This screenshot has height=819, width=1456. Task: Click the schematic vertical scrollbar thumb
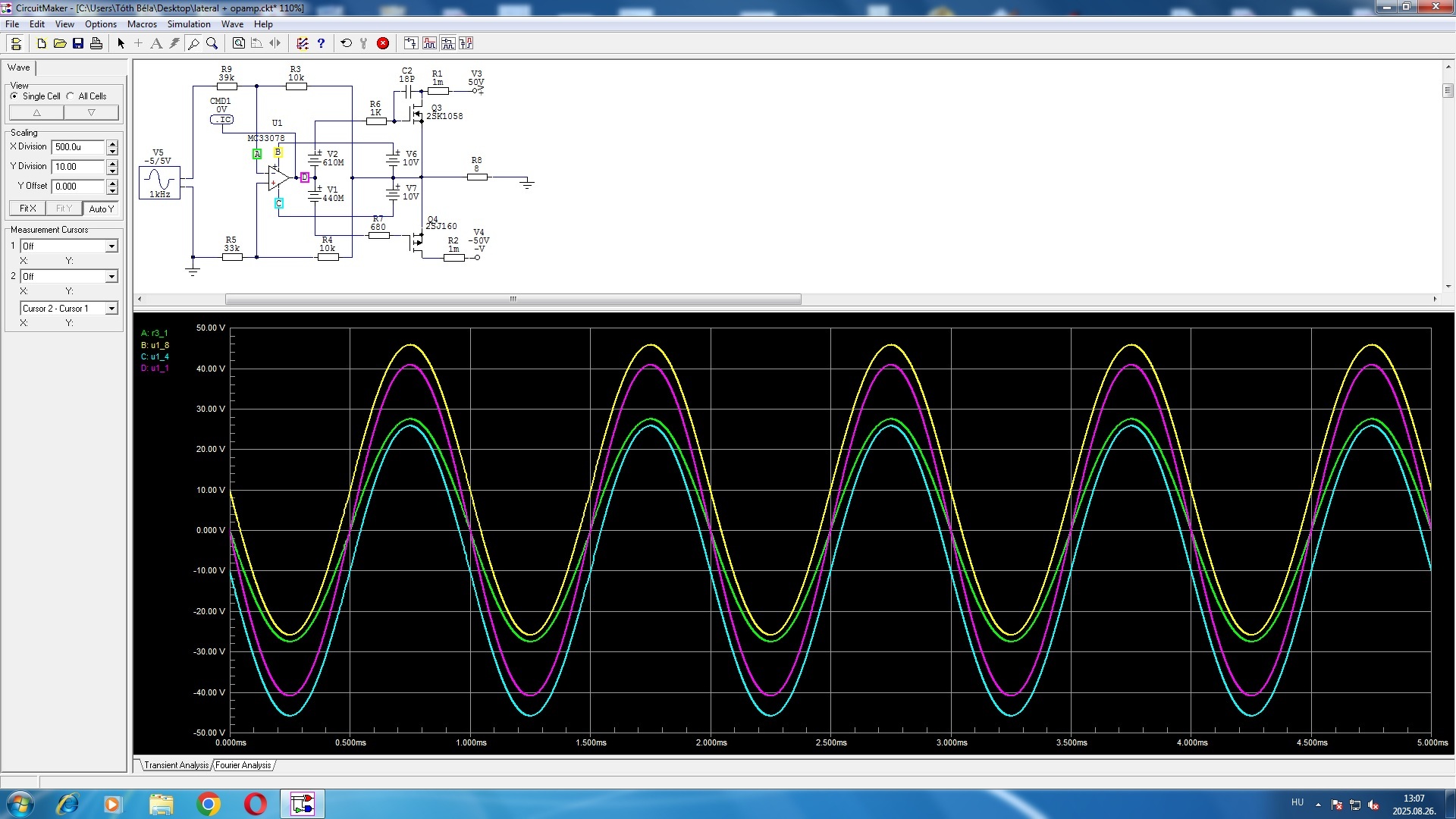tap(1448, 91)
